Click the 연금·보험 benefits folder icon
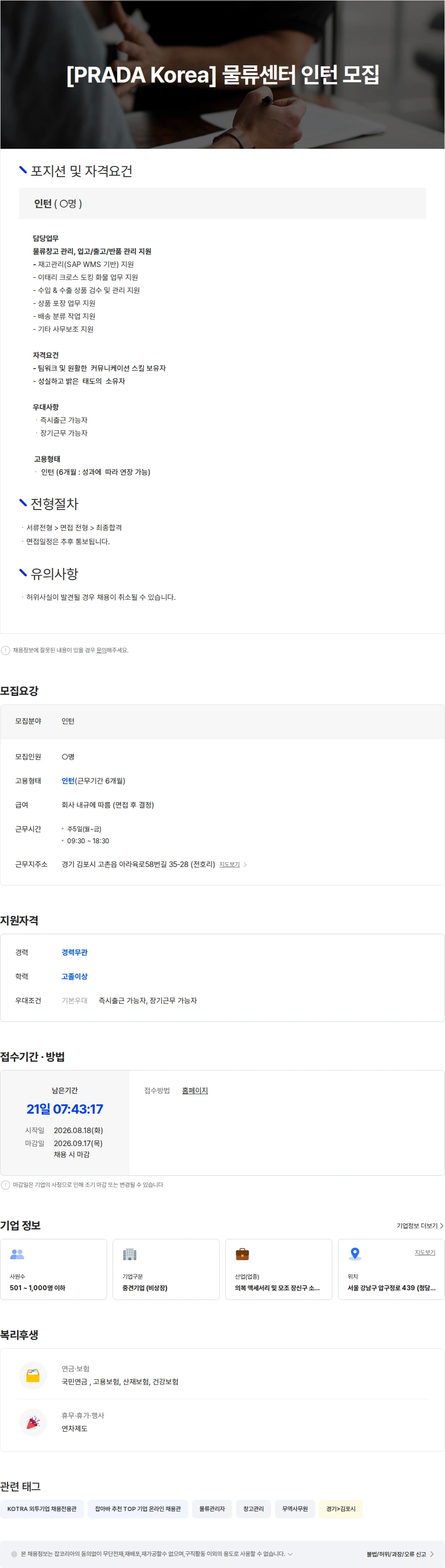445x1568 pixels. [x=33, y=1376]
